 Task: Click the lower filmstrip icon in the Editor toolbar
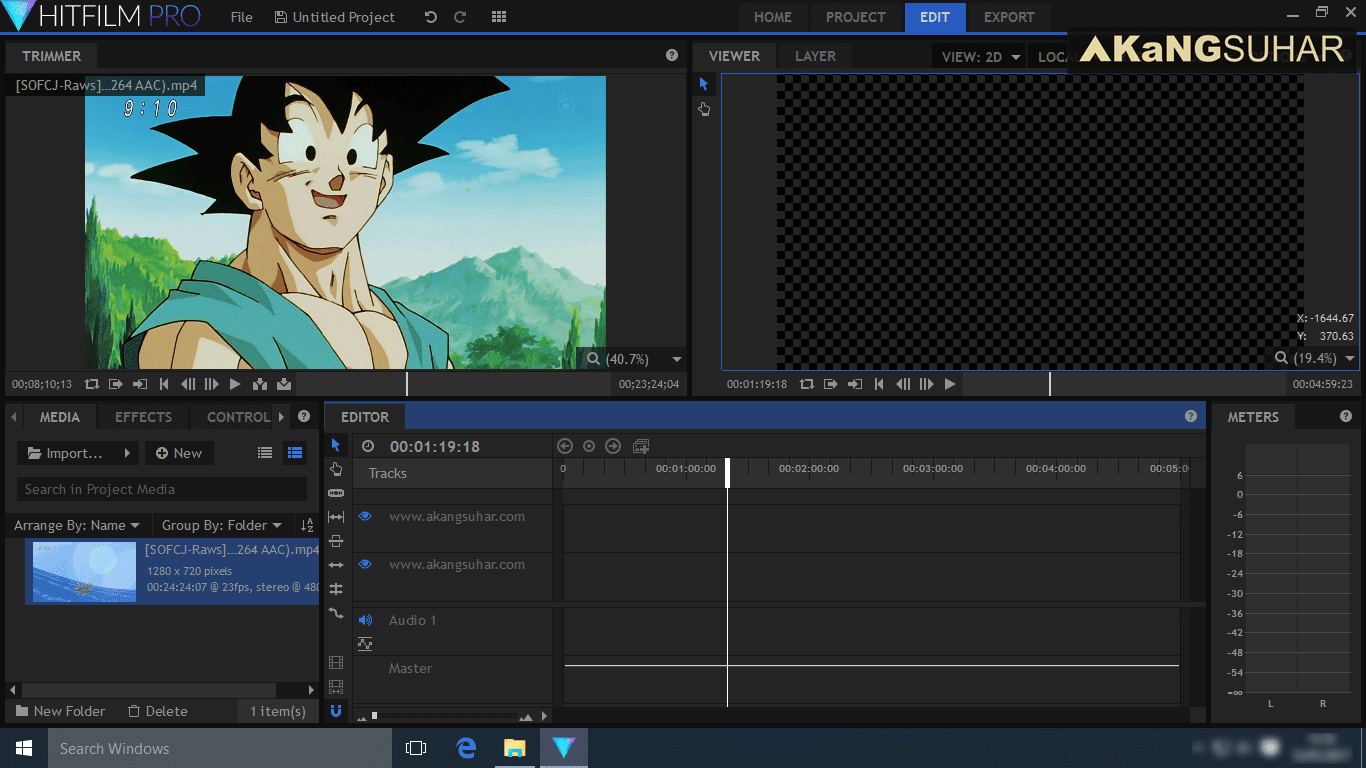tap(336, 687)
